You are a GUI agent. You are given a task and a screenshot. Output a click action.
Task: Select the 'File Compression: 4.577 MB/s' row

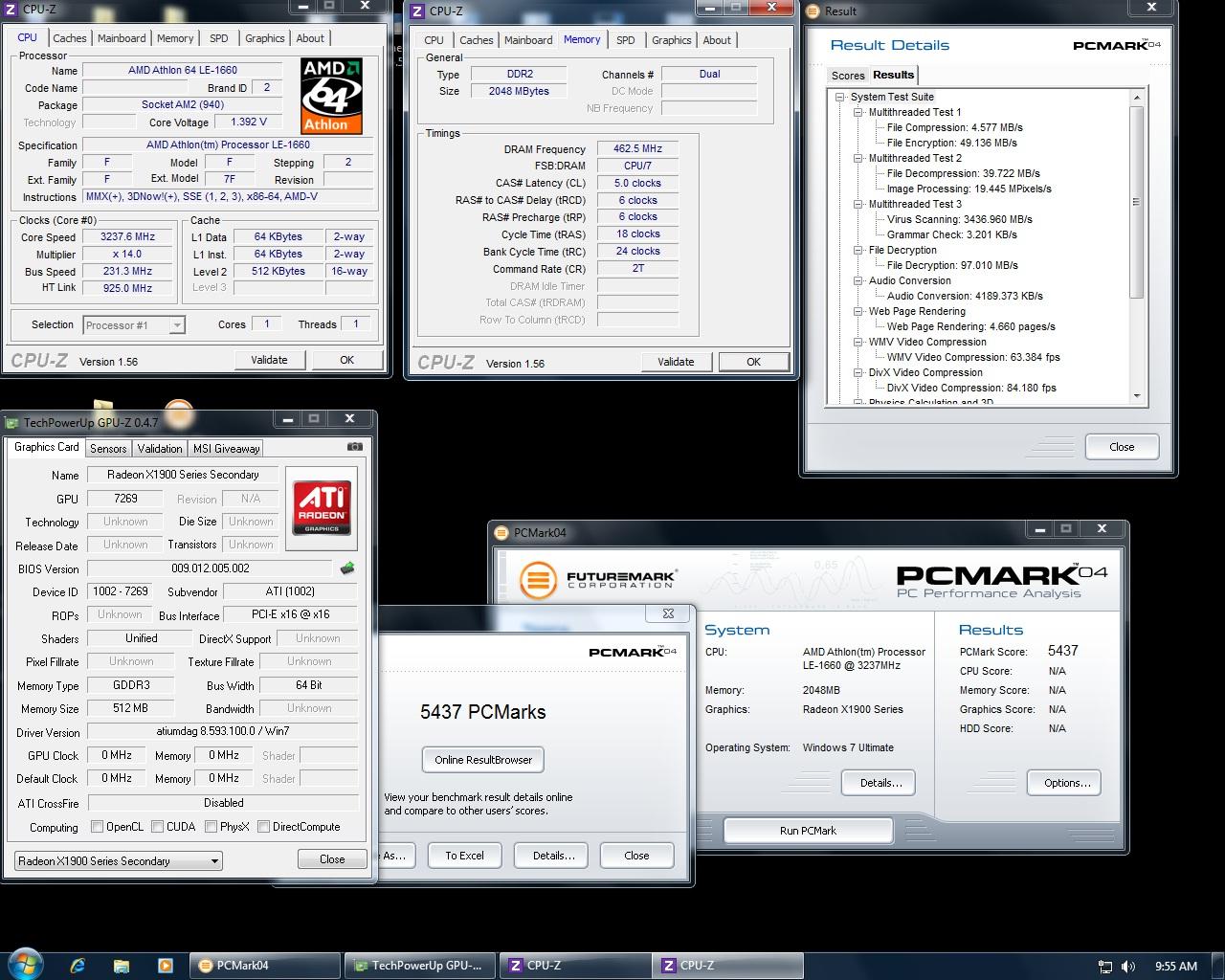(x=954, y=127)
